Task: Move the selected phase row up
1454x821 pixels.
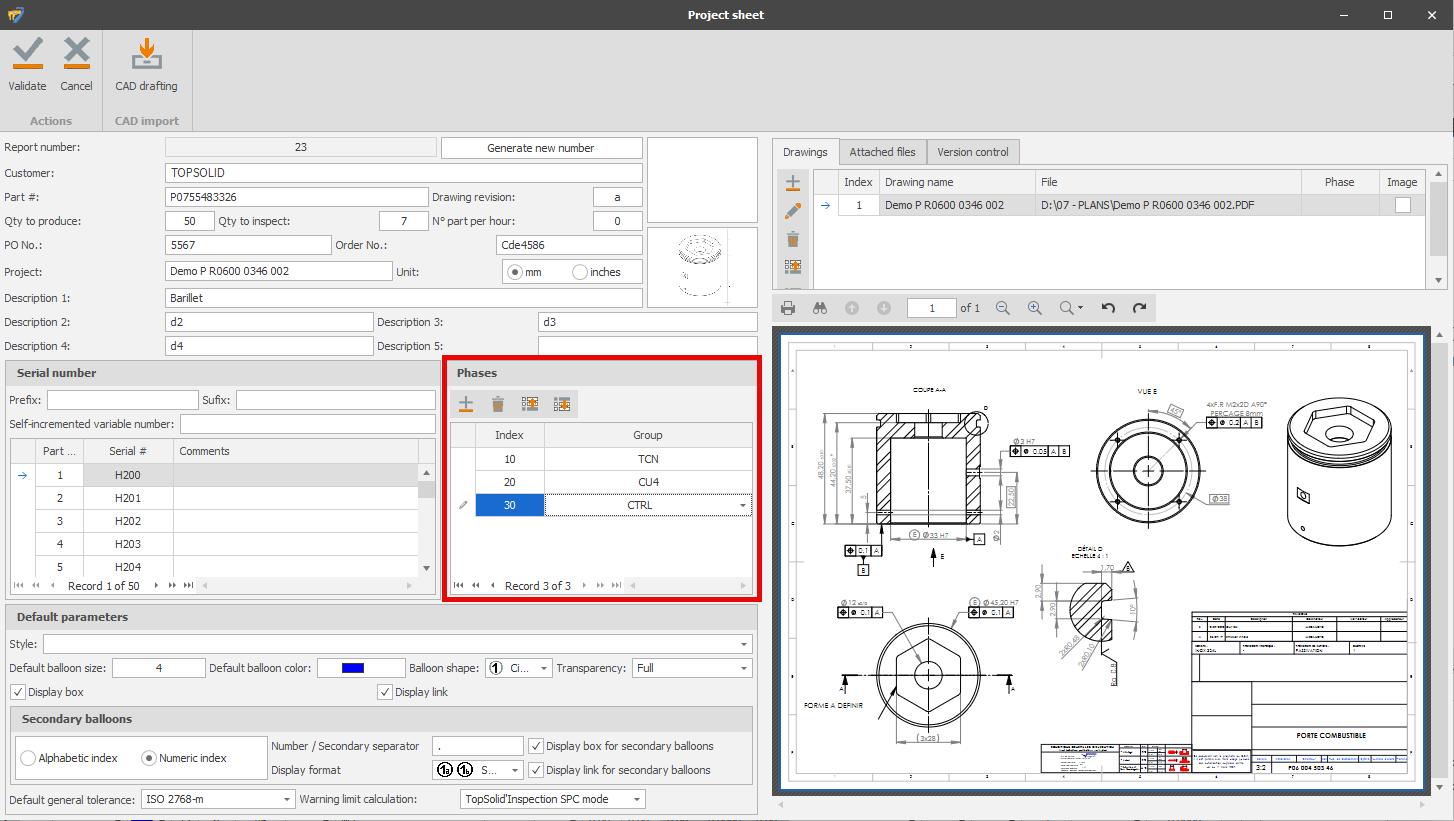Action: (530, 404)
